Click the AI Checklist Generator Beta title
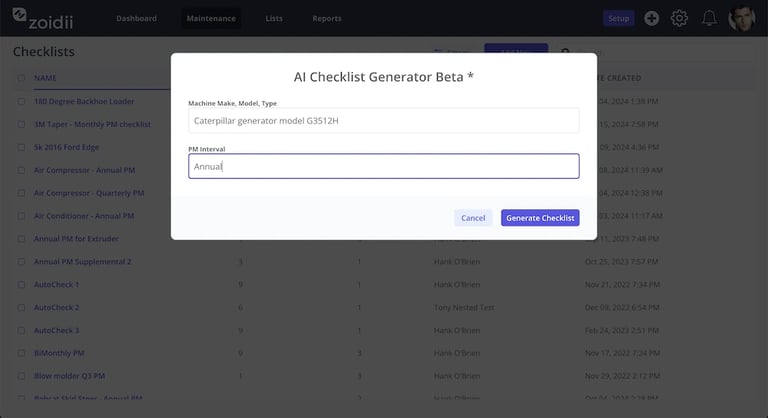This screenshot has height=418, width=768. [384, 76]
